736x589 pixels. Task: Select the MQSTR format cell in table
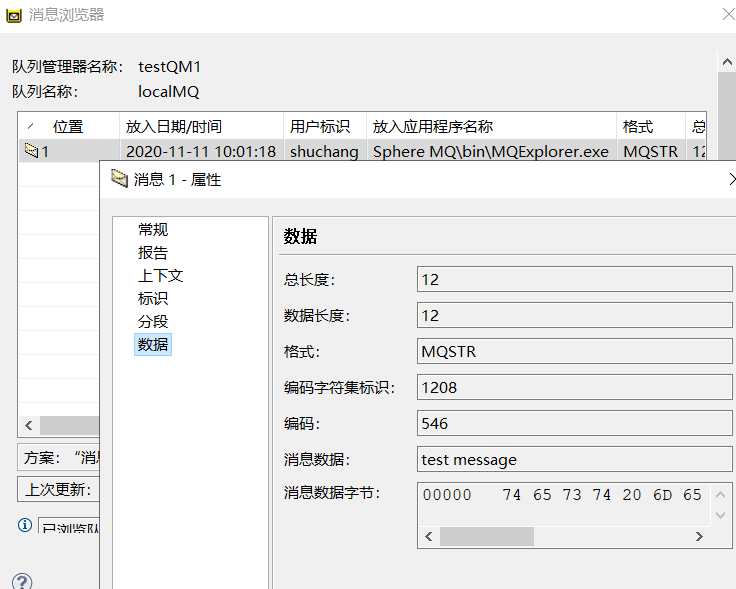[x=651, y=151]
